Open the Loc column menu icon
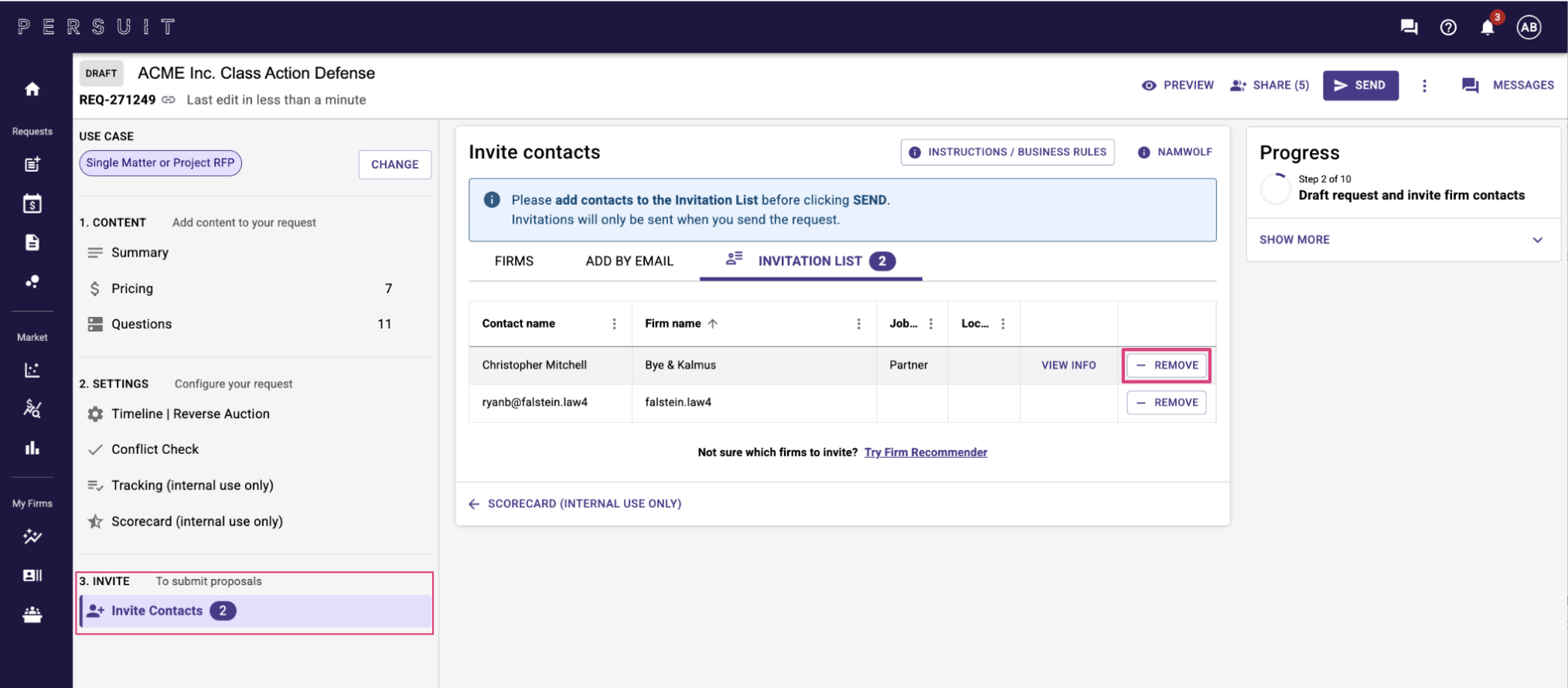The height and width of the screenshot is (688, 1568). coord(1003,324)
